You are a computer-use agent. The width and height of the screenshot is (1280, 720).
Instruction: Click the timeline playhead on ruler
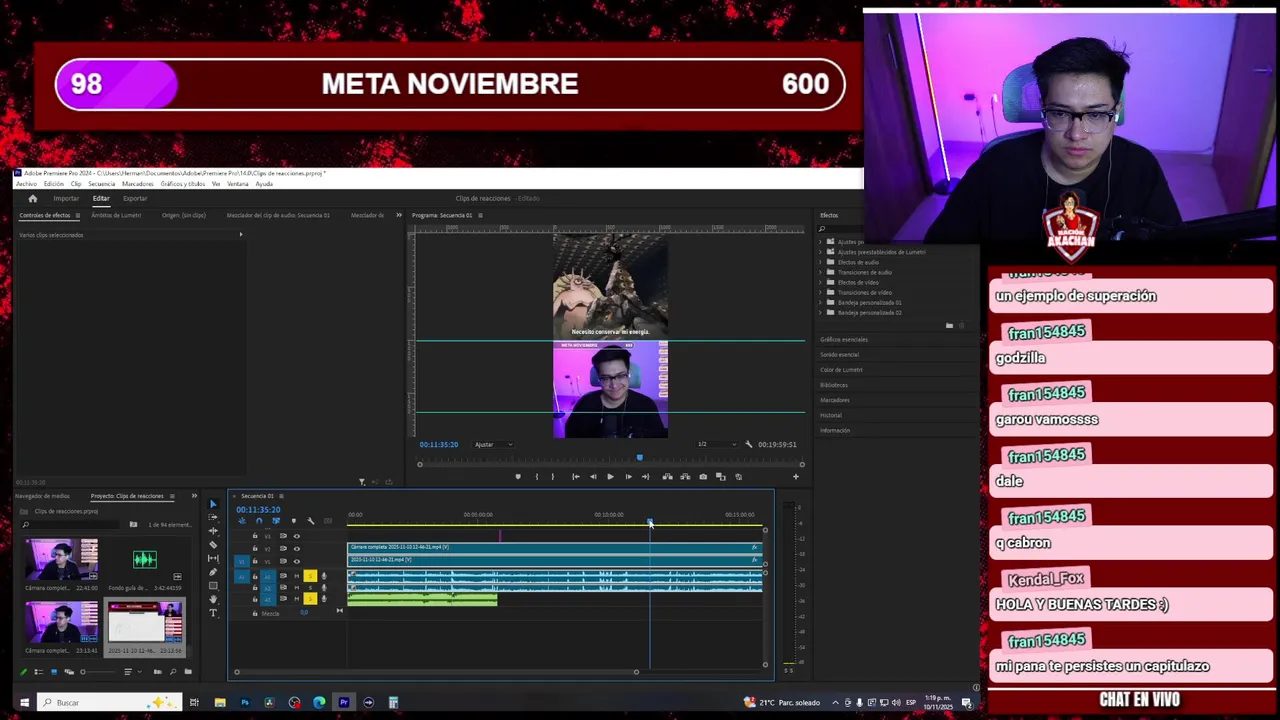(x=650, y=523)
